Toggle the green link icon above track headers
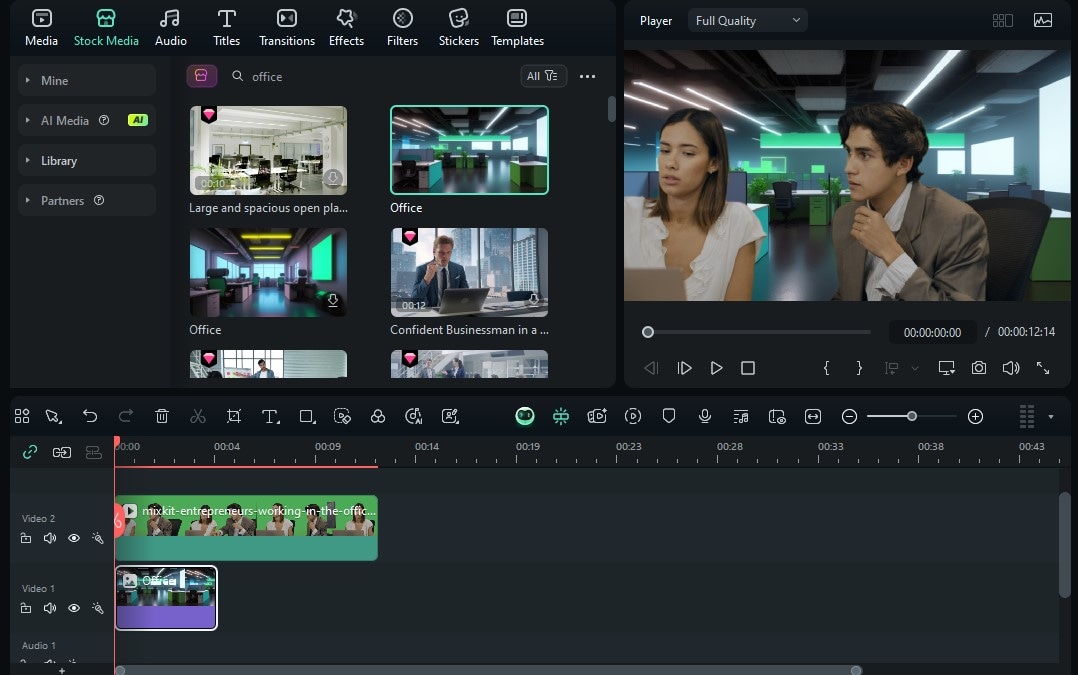The width and height of the screenshot is (1078, 675). tap(30, 452)
